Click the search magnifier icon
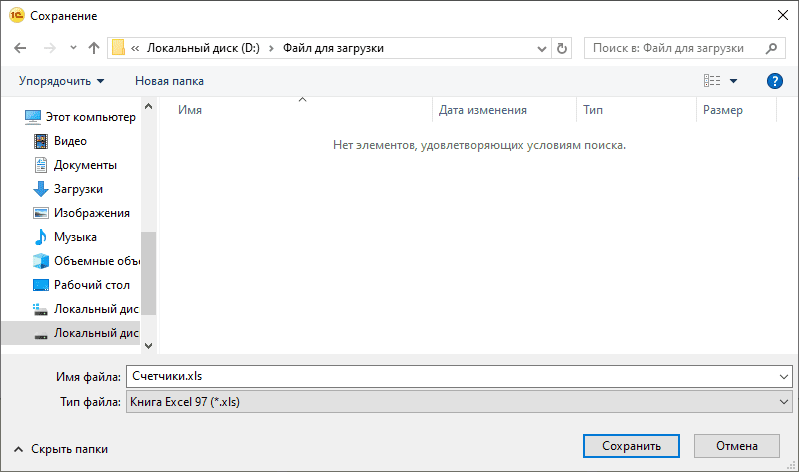Image resolution: width=799 pixels, height=472 pixels. point(771,48)
